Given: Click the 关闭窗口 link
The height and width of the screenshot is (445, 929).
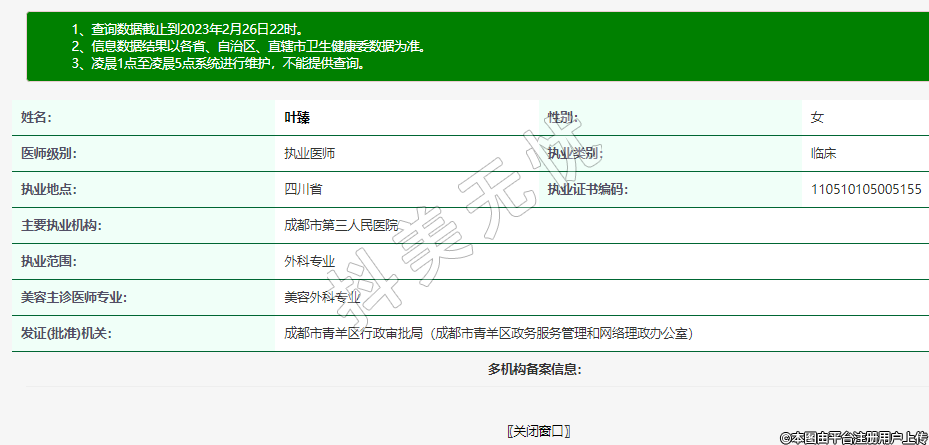Looking at the screenshot, I should click(538, 431).
